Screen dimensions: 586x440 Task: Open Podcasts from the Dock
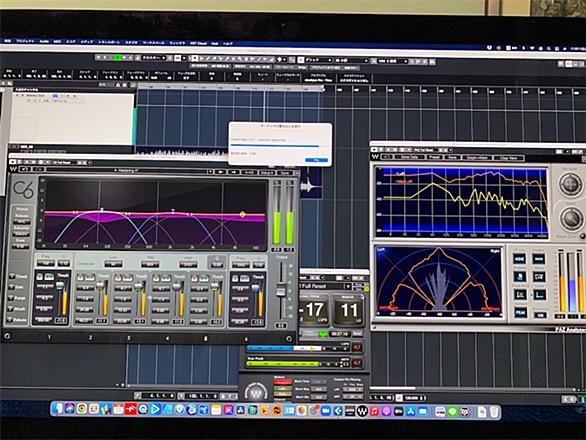tap(386, 412)
